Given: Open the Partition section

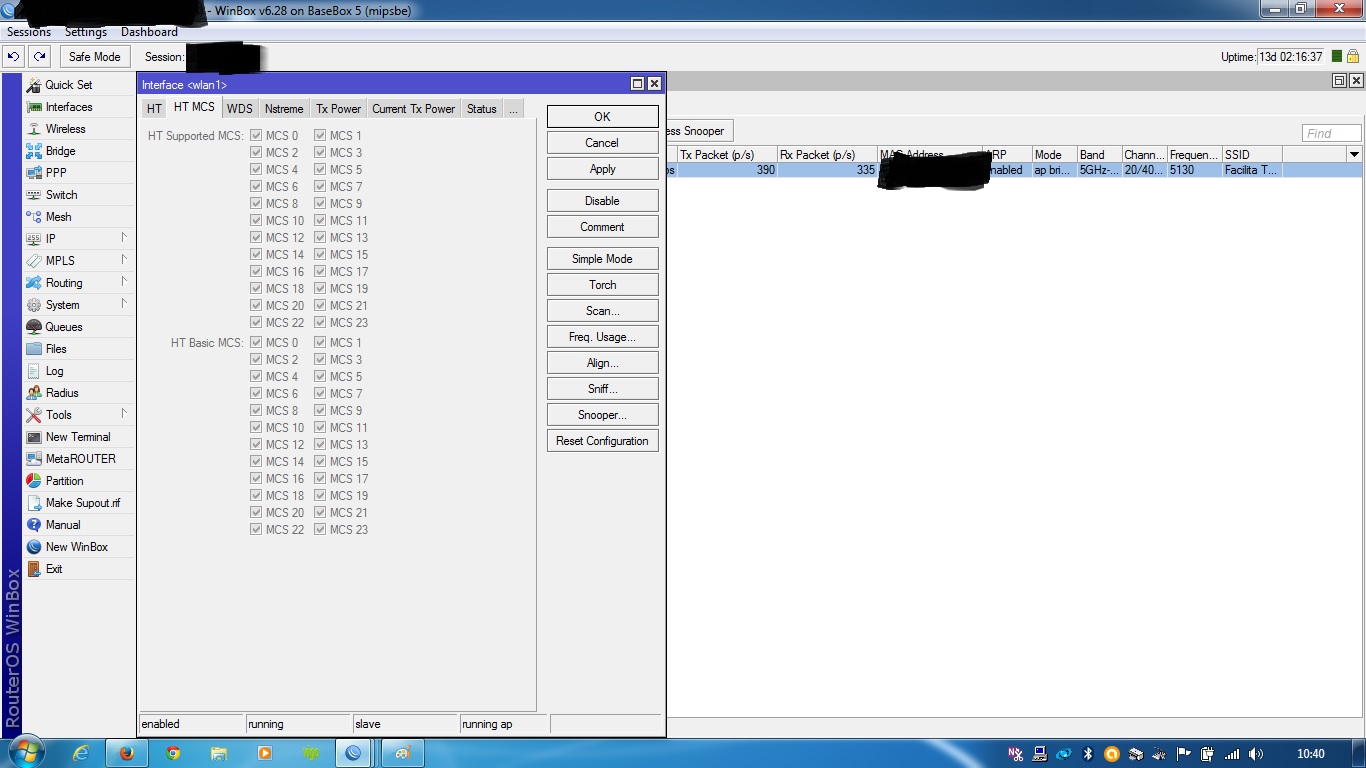Looking at the screenshot, I should [x=64, y=481].
